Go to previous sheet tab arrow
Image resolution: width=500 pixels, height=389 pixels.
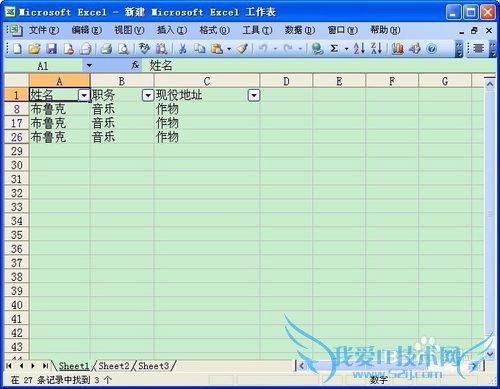point(21,366)
